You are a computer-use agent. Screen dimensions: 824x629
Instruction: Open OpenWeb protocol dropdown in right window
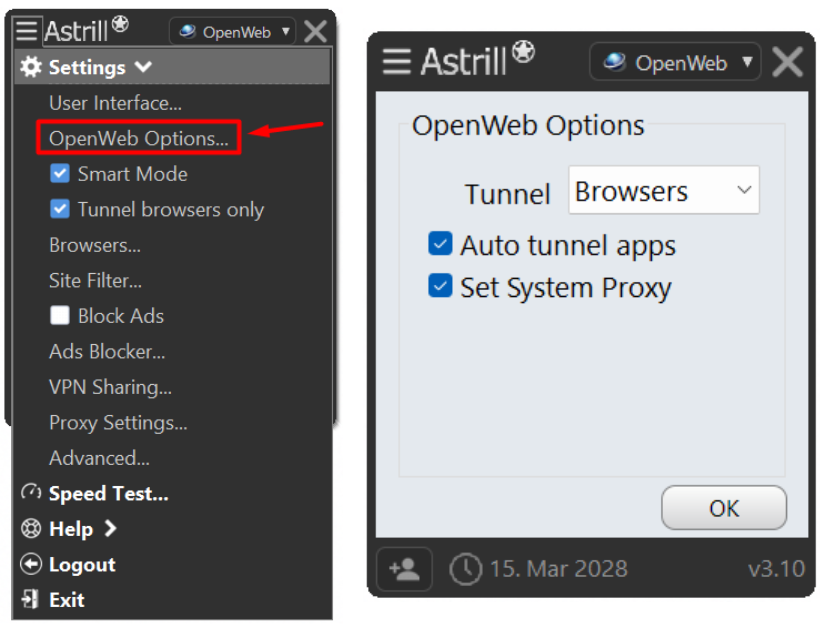click(x=675, y=62)
